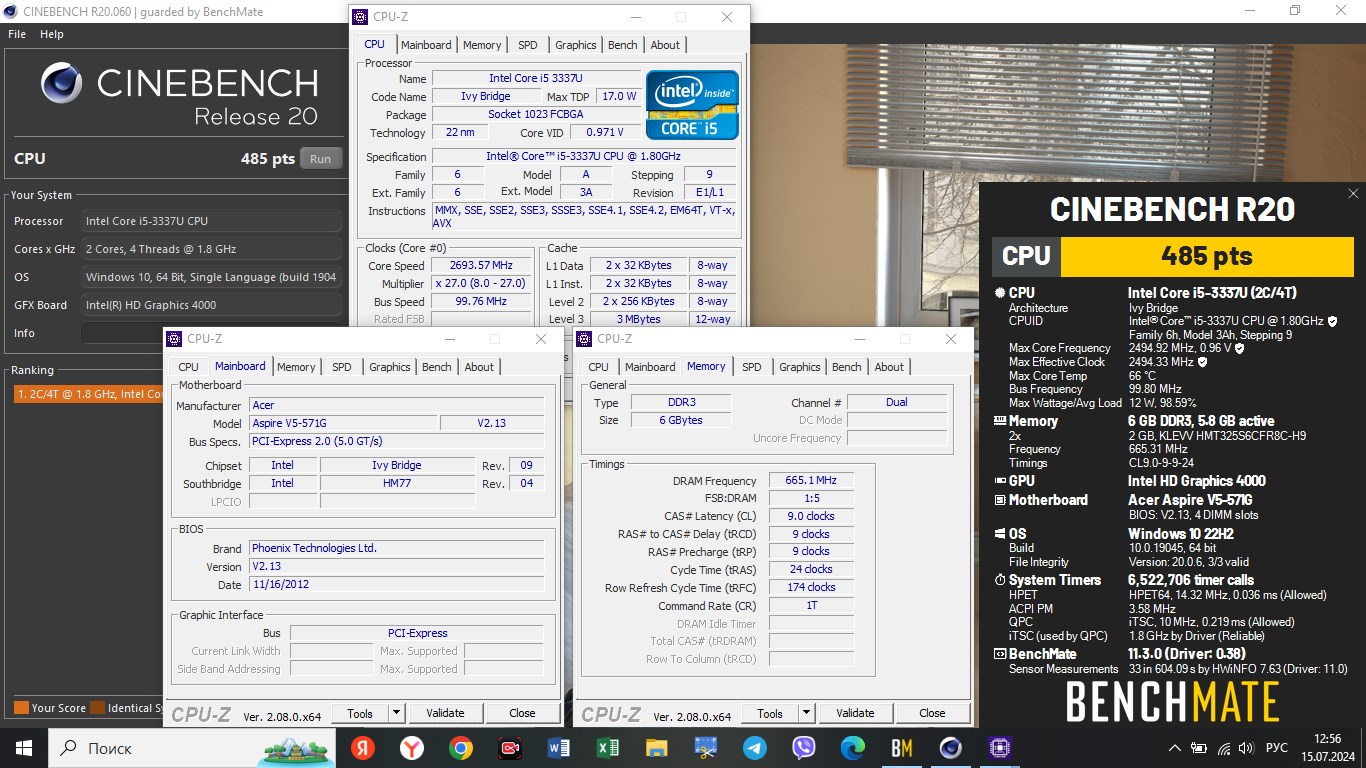
Task: Click the Intel Core i5 logo in CPU-Z
Action: click(692, 104)
